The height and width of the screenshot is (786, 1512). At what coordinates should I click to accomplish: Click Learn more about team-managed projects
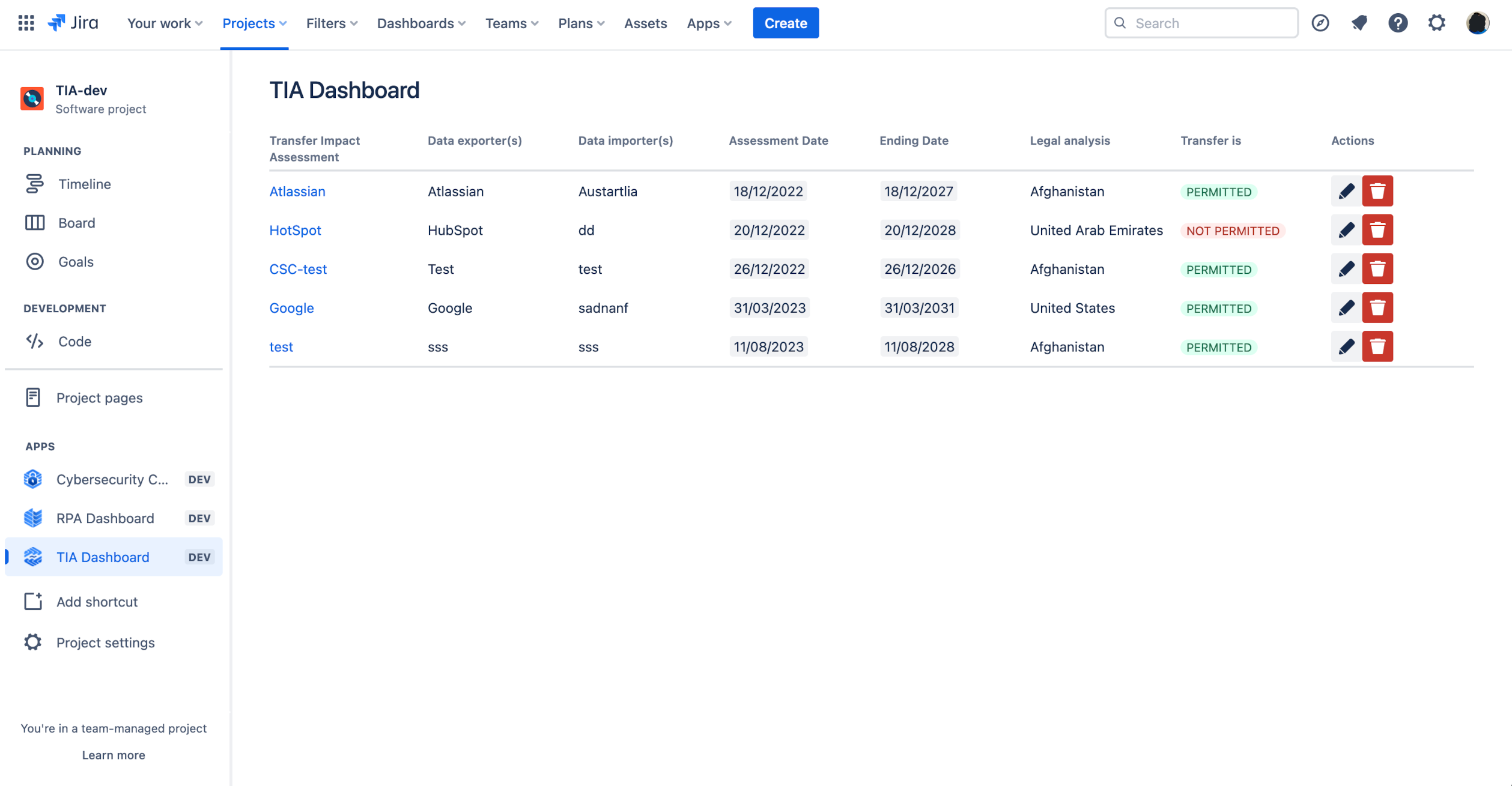pyautogui.click(x=114, y=755)
